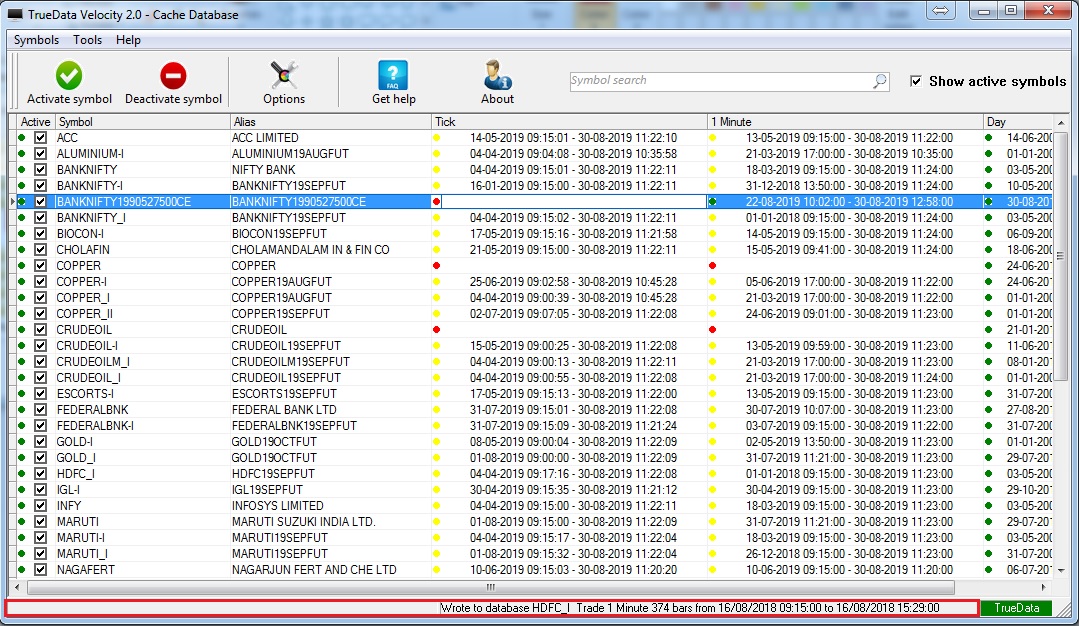Click the green Activate symbol checkmark icon
Screen dimensions: 1079x626
[69, 75]
